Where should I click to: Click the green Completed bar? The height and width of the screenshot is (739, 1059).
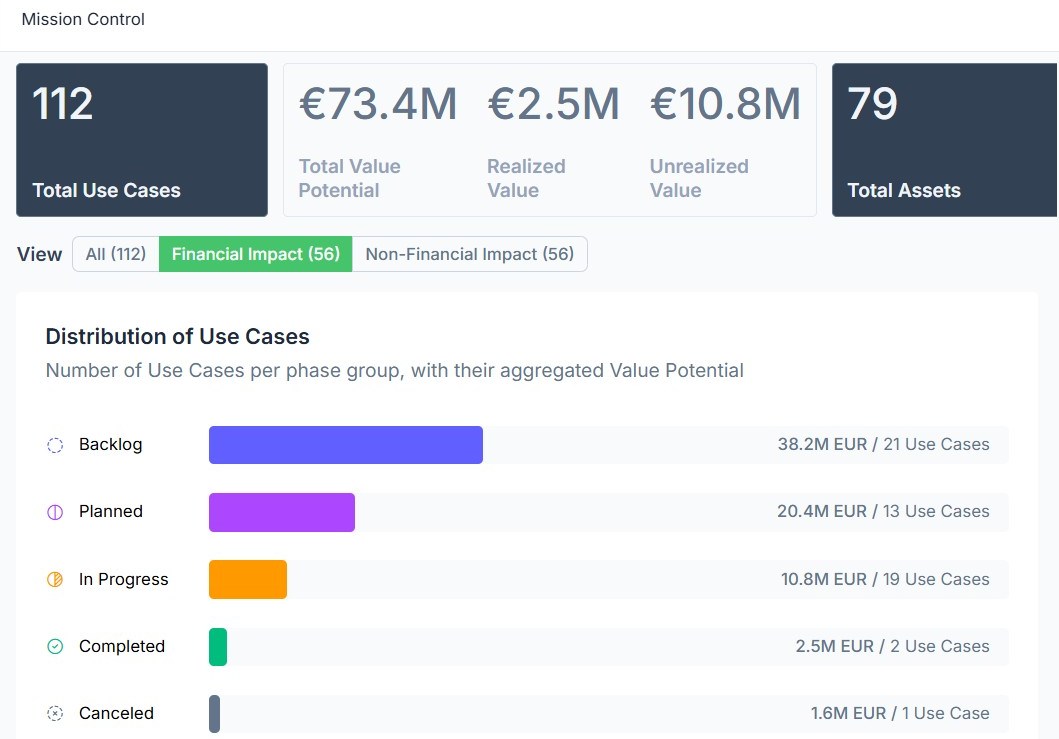218,646
